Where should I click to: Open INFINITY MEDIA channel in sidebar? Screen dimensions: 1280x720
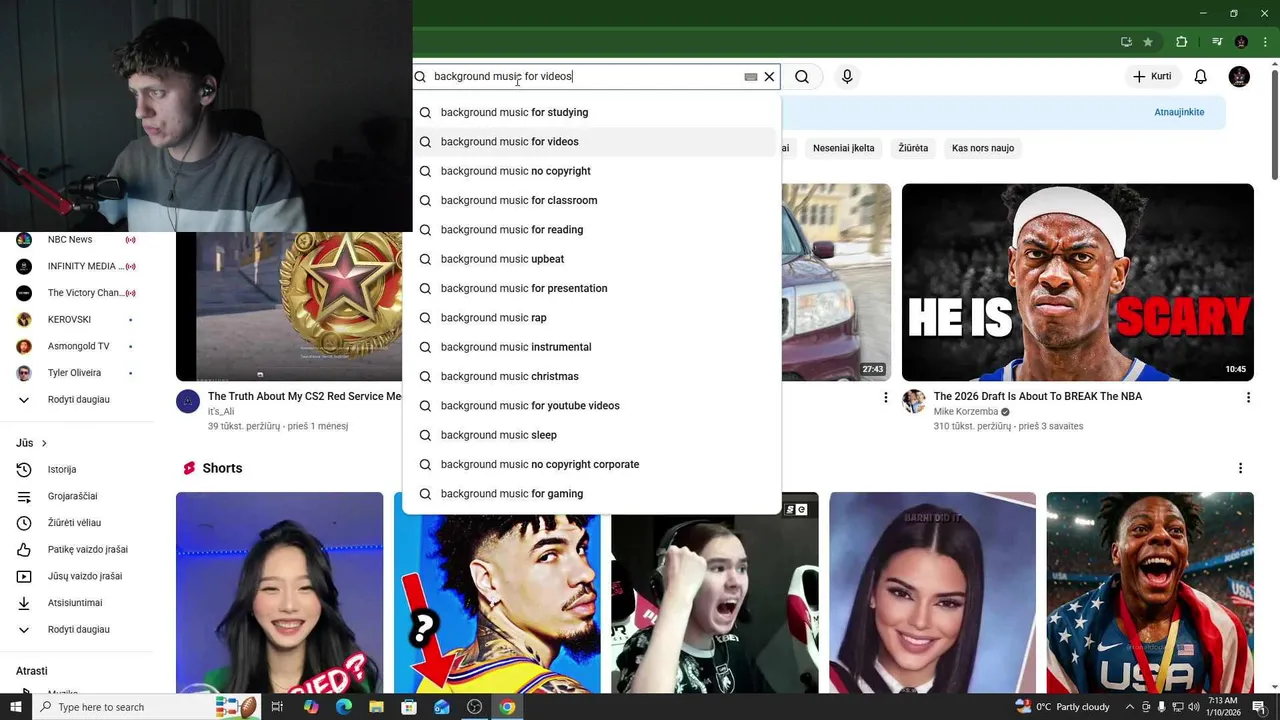point(76,266)
